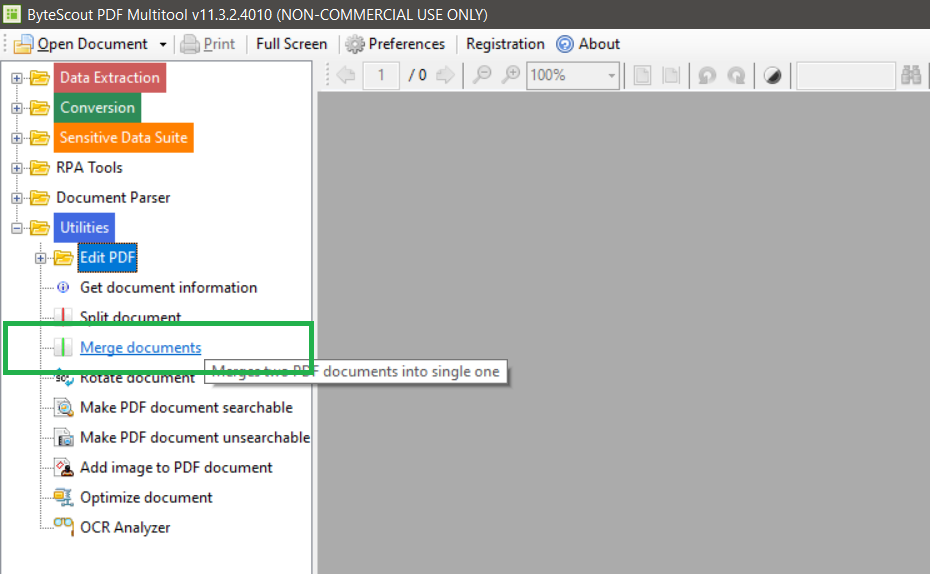
Task: Click the Open Document toolbar button
Action: click(81, 44)
